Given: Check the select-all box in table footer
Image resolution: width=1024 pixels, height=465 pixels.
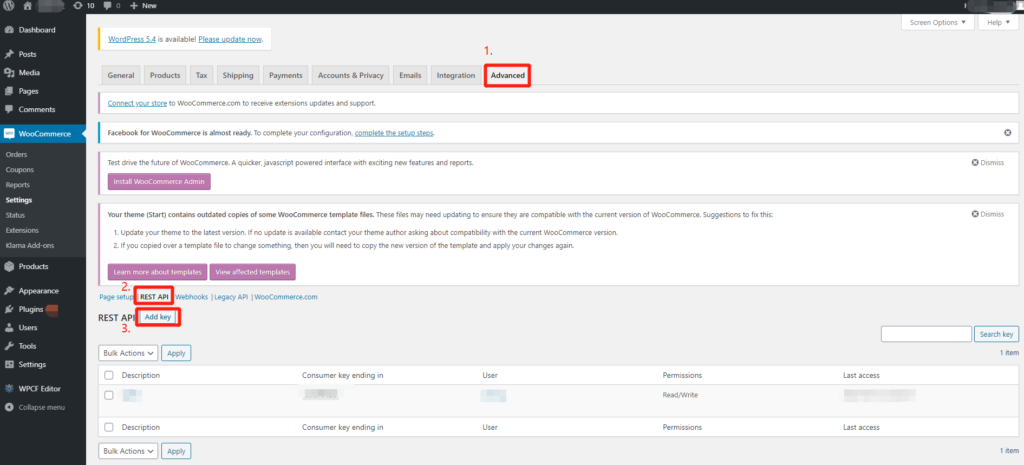Looking at the screenshot, I should point(109,427).
